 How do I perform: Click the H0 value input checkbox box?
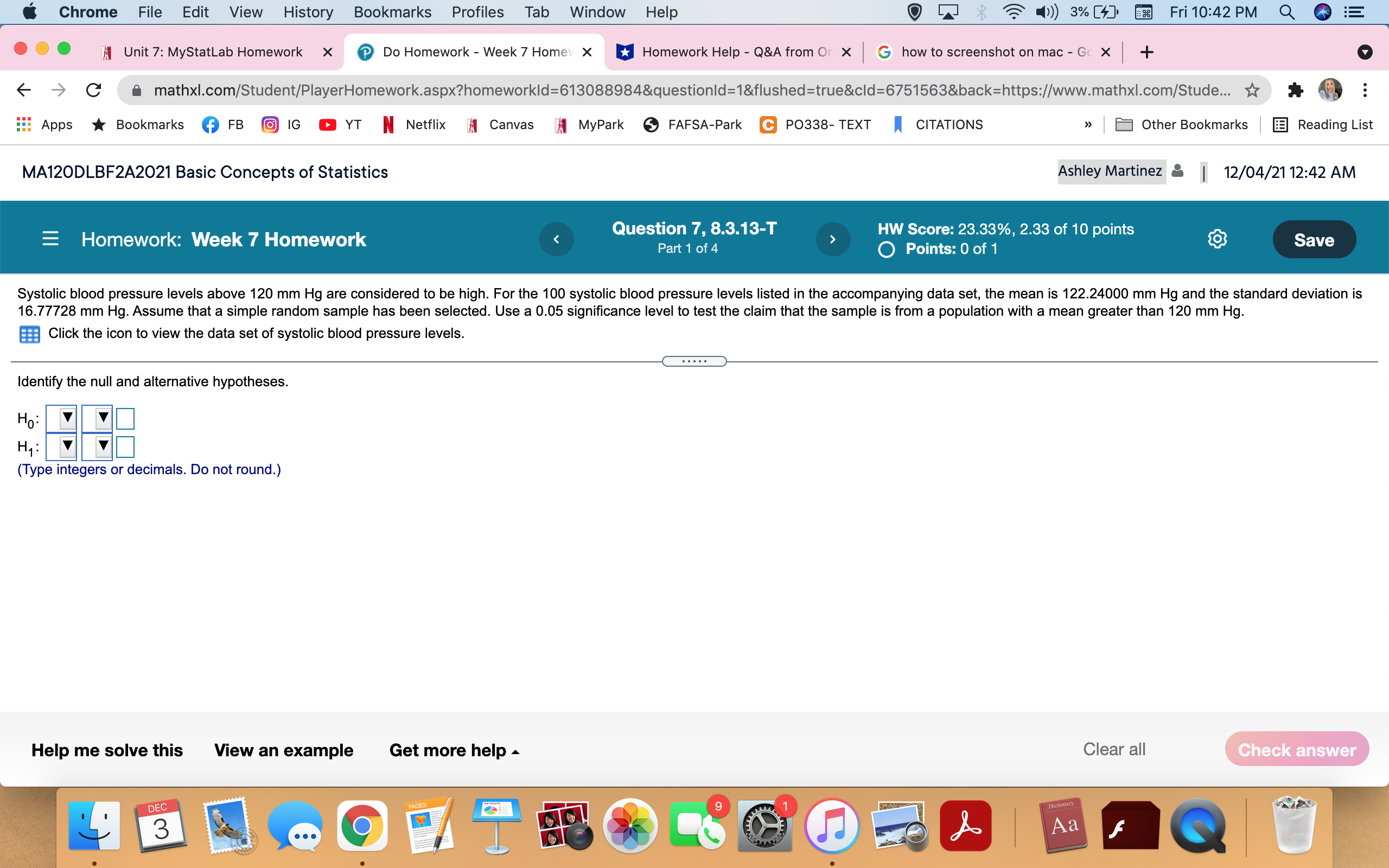pos(126,418)
